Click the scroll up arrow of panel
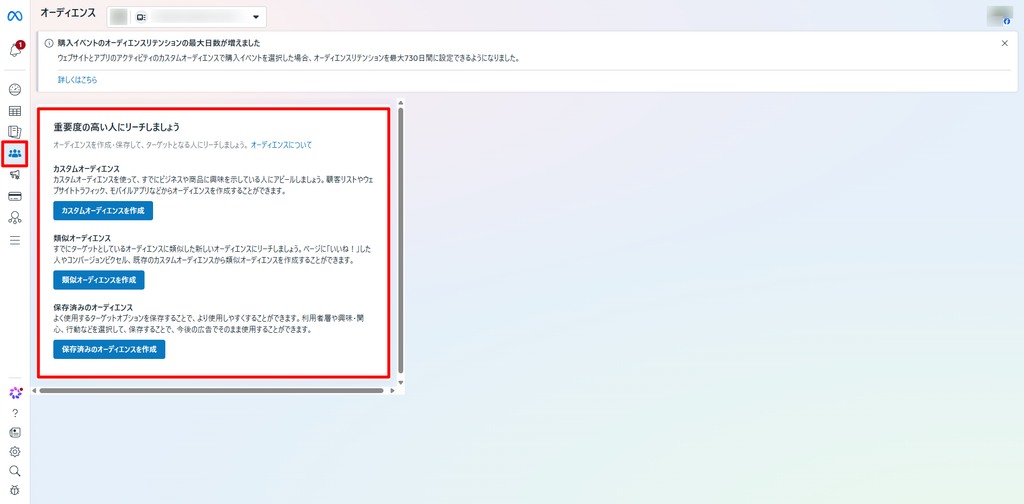 pyautogui.click(x=400, y=102)
